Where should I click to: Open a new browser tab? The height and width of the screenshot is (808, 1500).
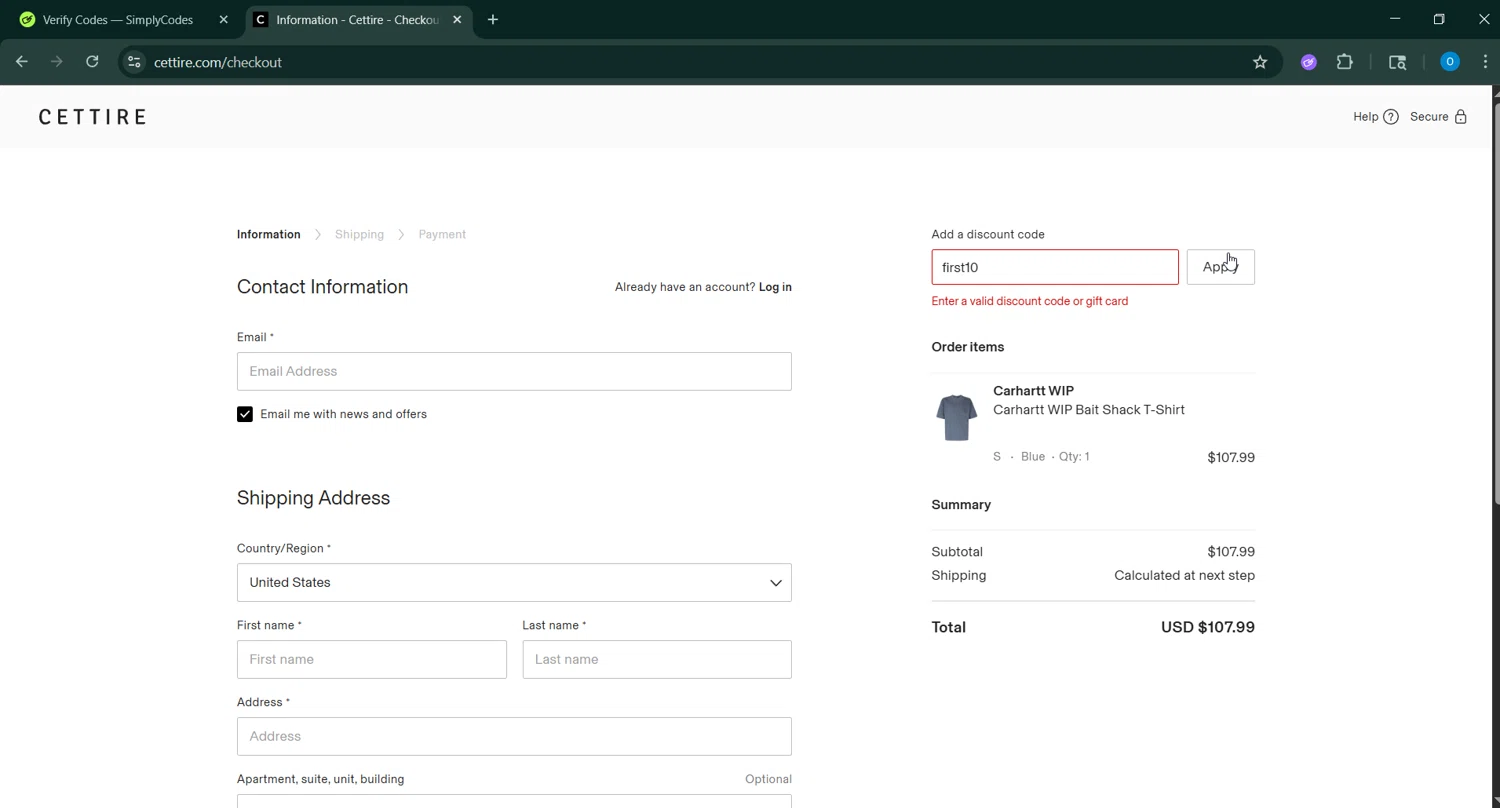click(493, 19)
